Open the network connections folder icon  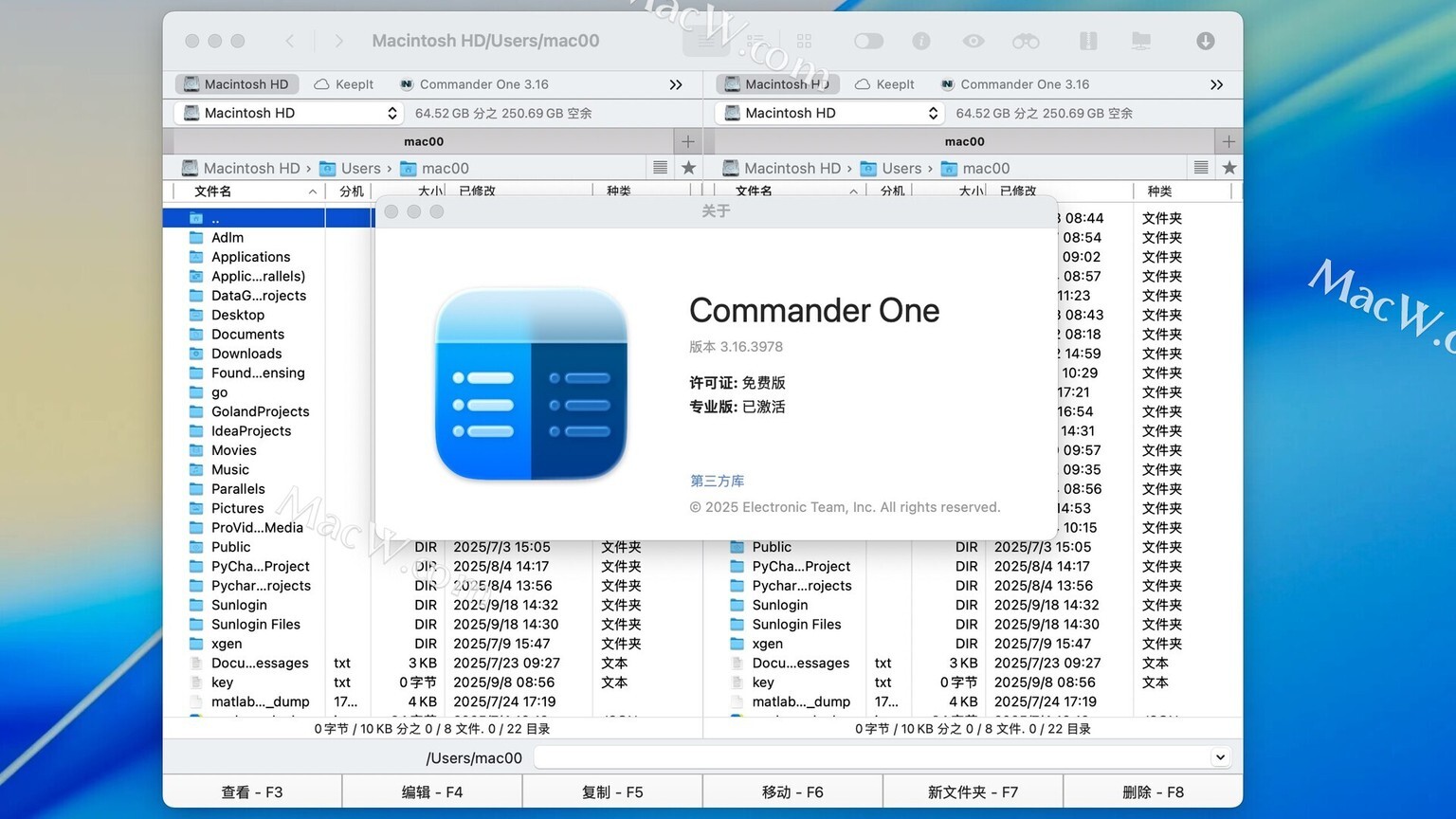point(1141,41)
